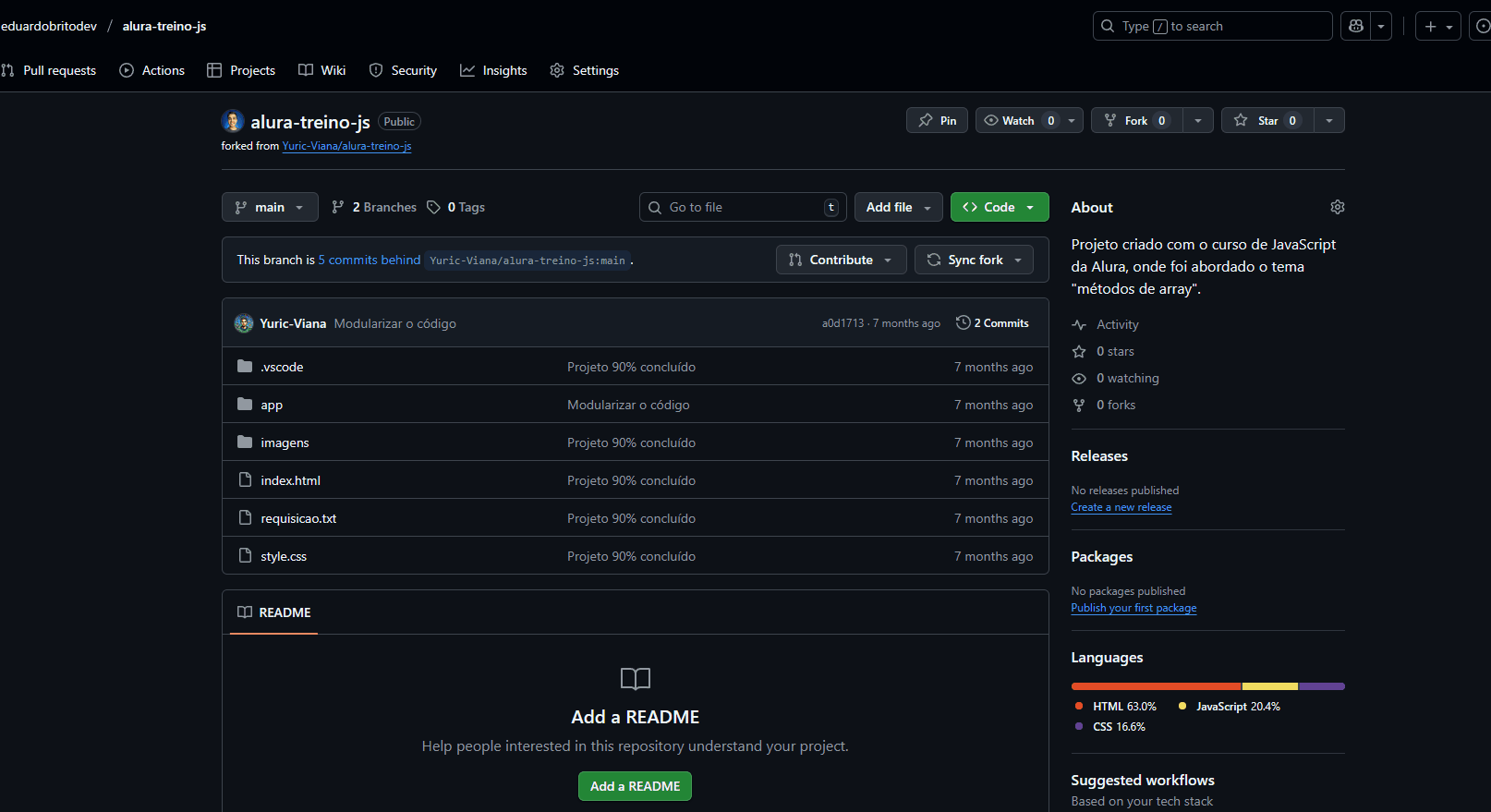Open the app folder

(272, 405)
